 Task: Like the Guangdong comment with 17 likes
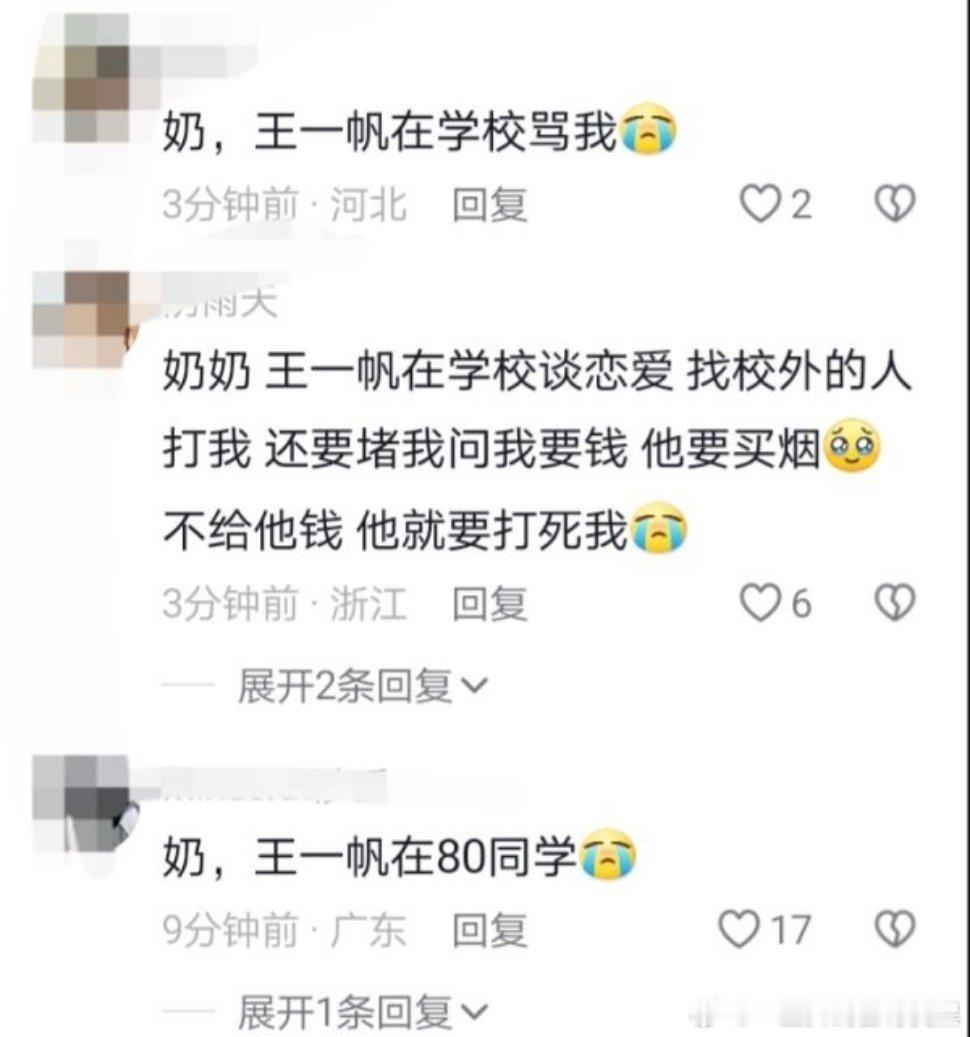pyautogui.click(x=739, y=929)
